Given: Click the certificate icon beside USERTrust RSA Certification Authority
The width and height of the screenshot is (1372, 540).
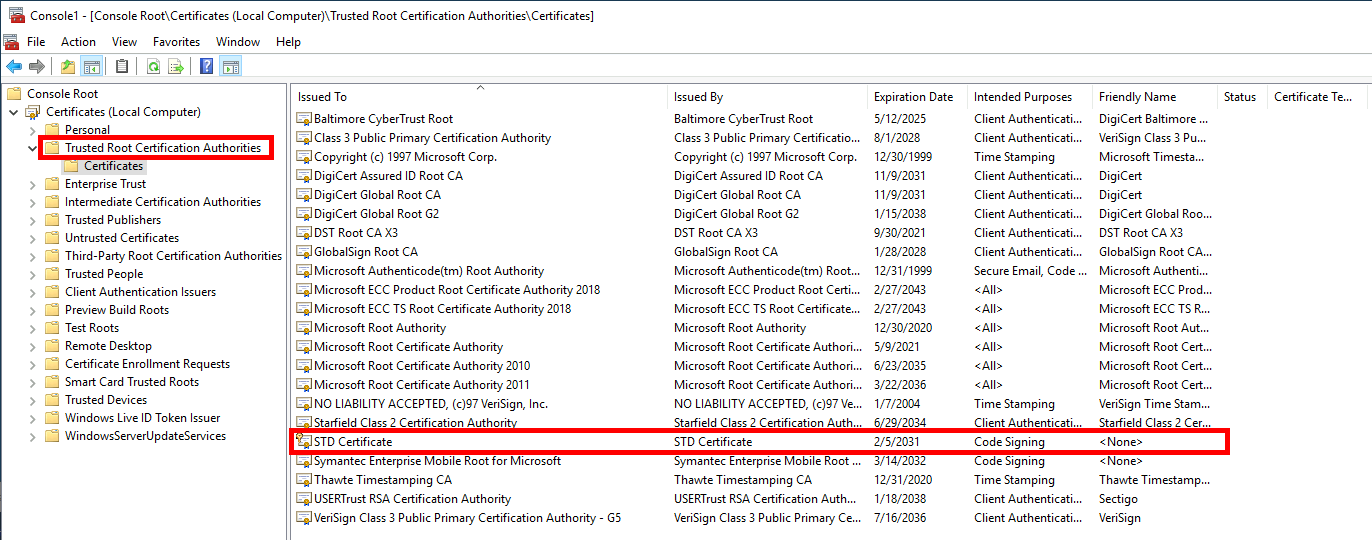Looking at the screenshot, I should 304,499.
